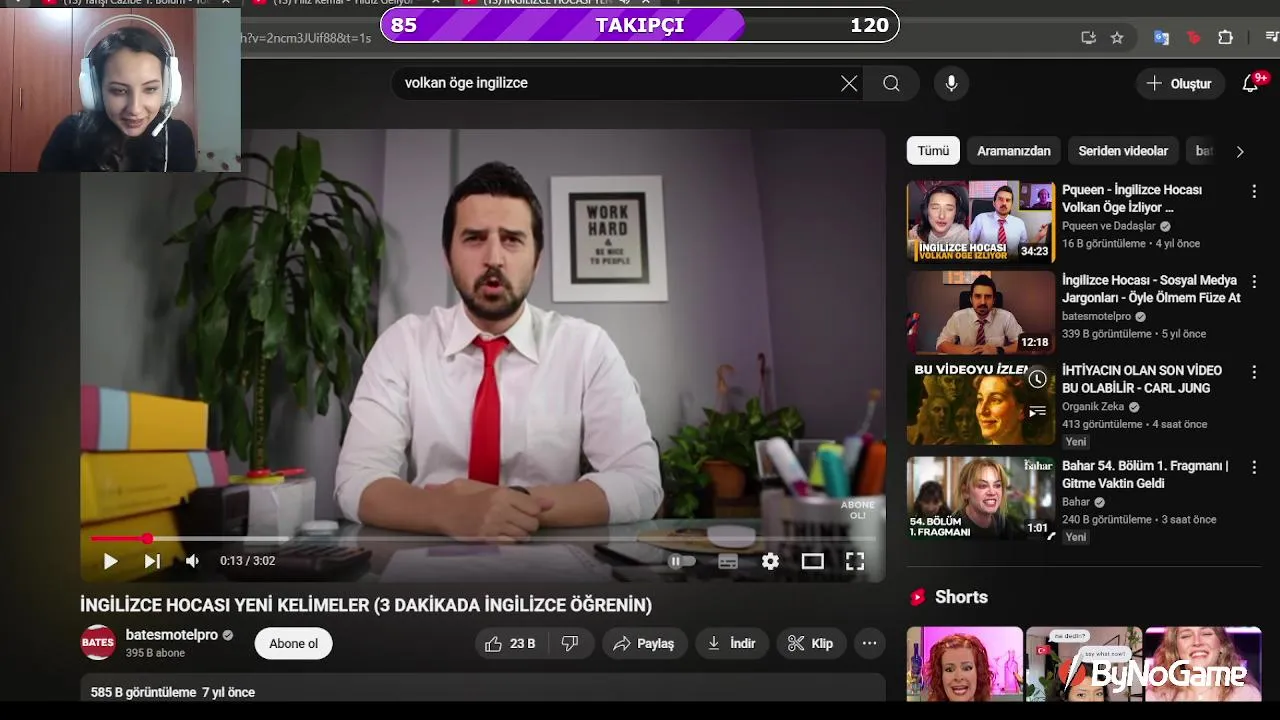1280x720 pixels.
Task: Create a clip with Klip button
Action: (811, 643)
